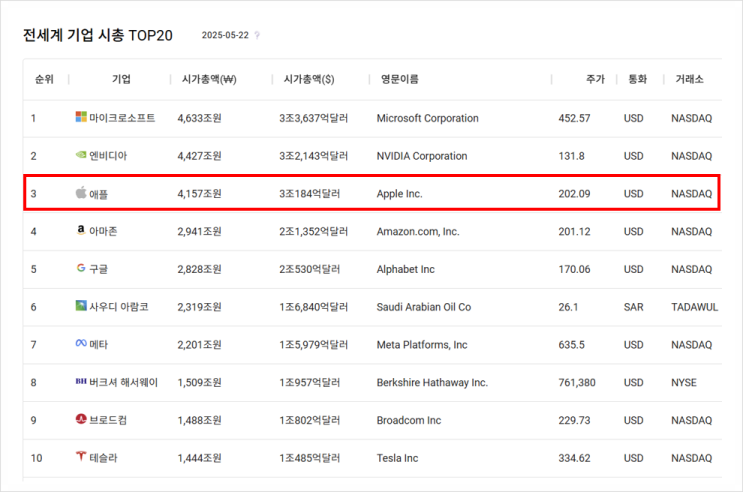Sort by the 기업 column header
Image resolution: width=743 pixels, height=492 pixels.
(x=121, y=79)
